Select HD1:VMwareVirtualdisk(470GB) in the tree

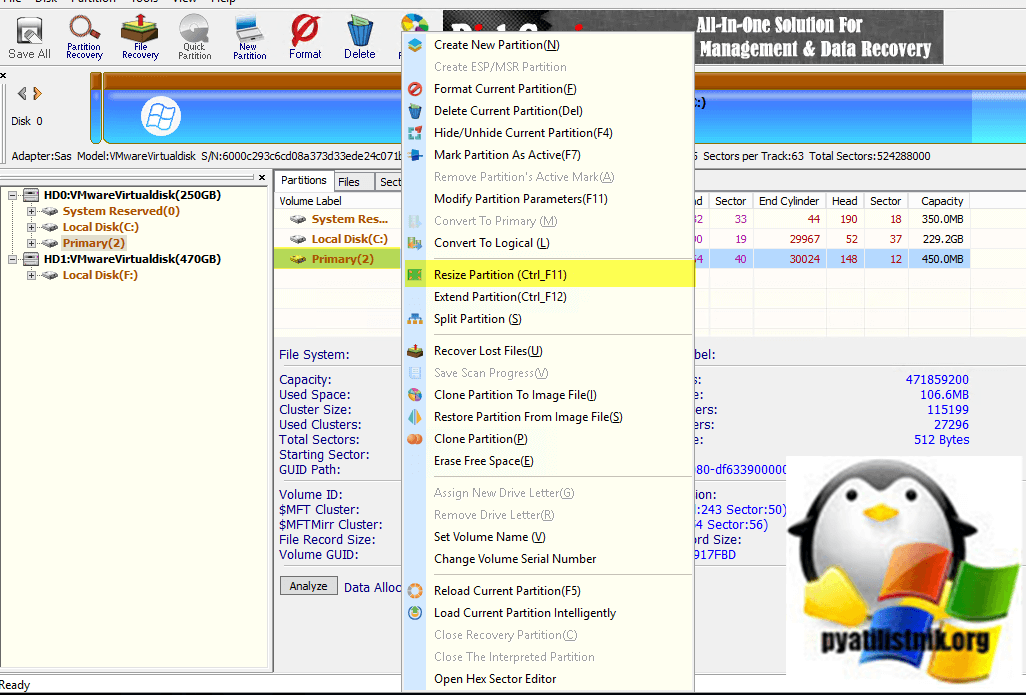tap(132, 259)
